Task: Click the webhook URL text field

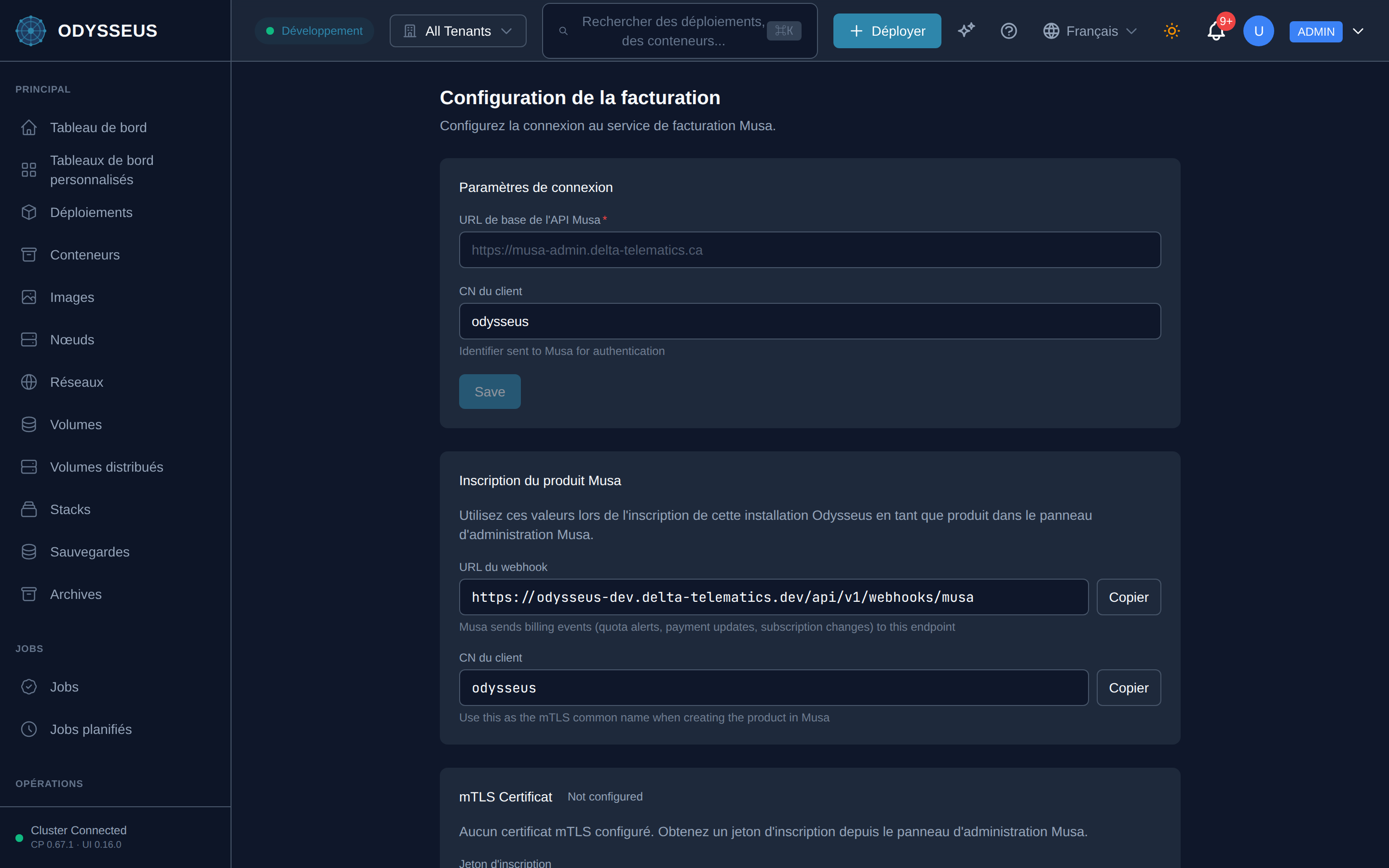Action: click(x=774, y=597)
